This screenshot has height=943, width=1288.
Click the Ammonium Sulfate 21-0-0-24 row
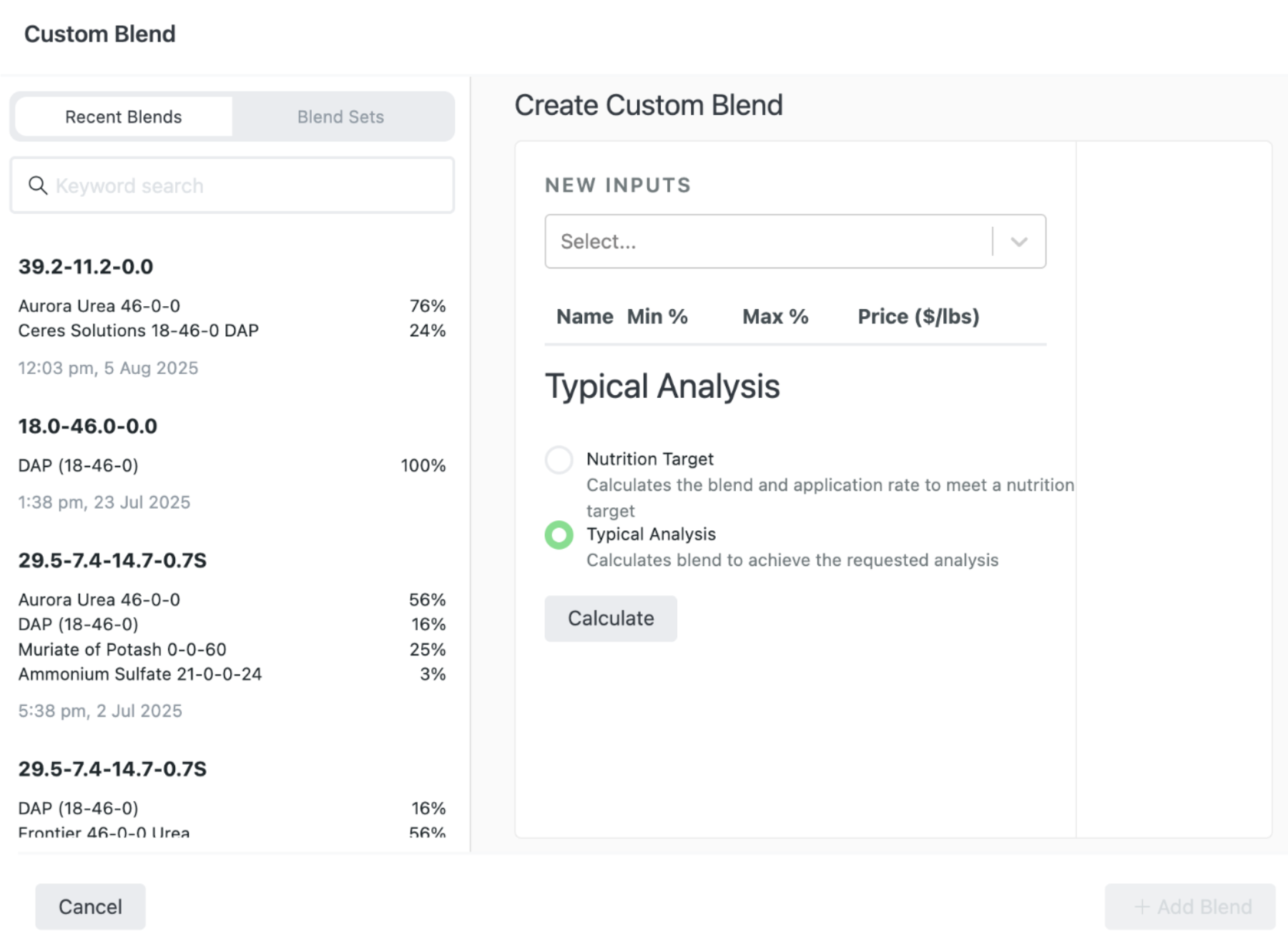(232, 674)
